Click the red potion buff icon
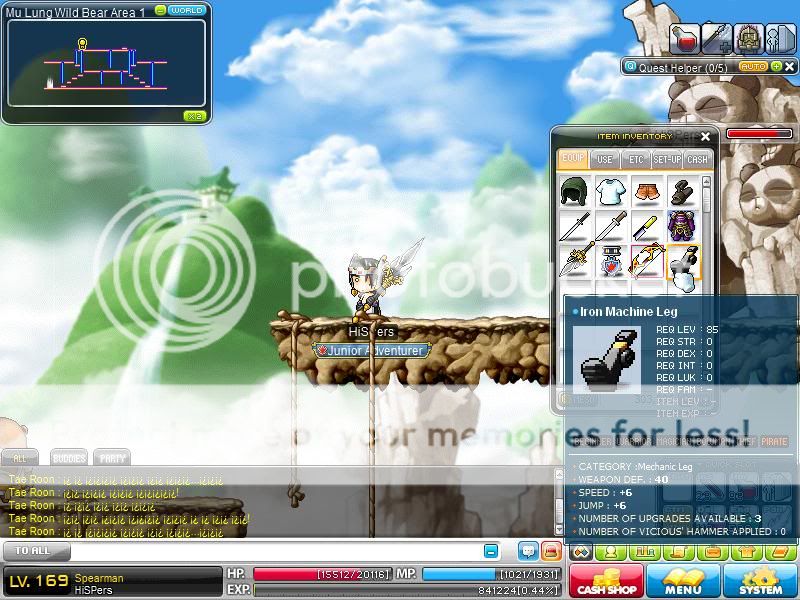Screen dimensions: 800x600 click(685, 39)
